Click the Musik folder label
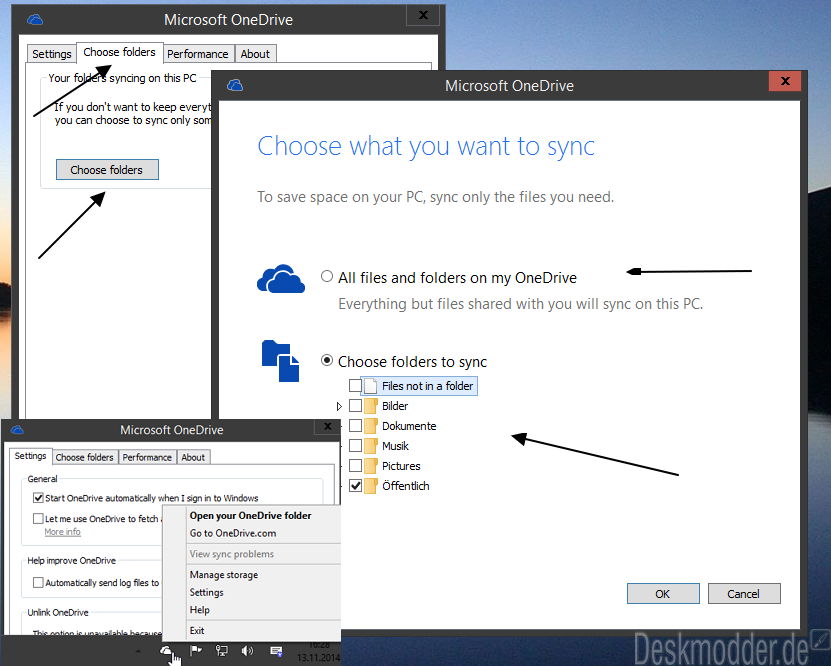 tap(395, 446)
